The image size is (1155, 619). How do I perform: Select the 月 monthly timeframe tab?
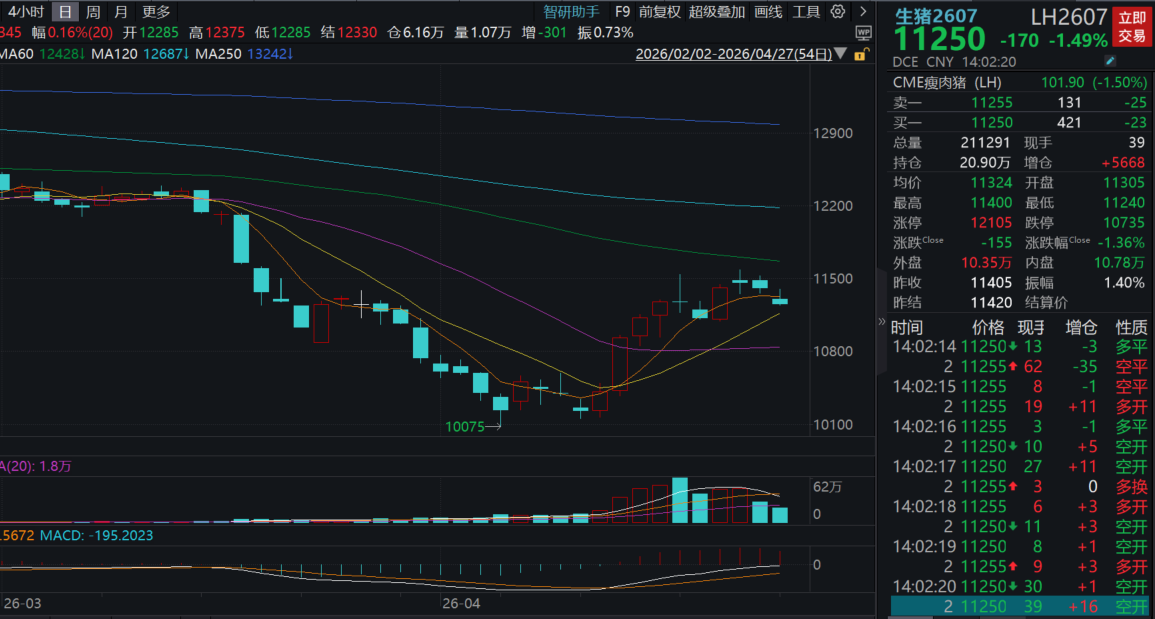coord(121,12)
